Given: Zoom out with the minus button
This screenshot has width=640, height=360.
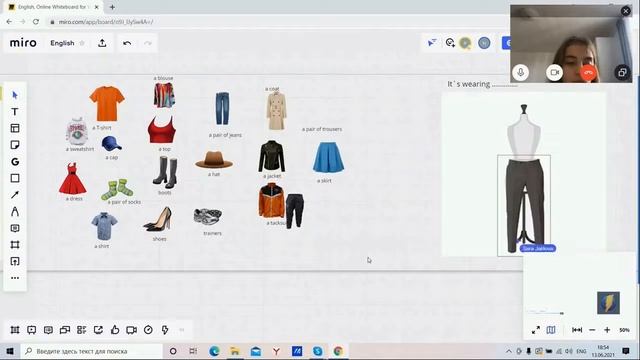Looking at the screenshot, I should pyautogui.click(x=592, y=330).
